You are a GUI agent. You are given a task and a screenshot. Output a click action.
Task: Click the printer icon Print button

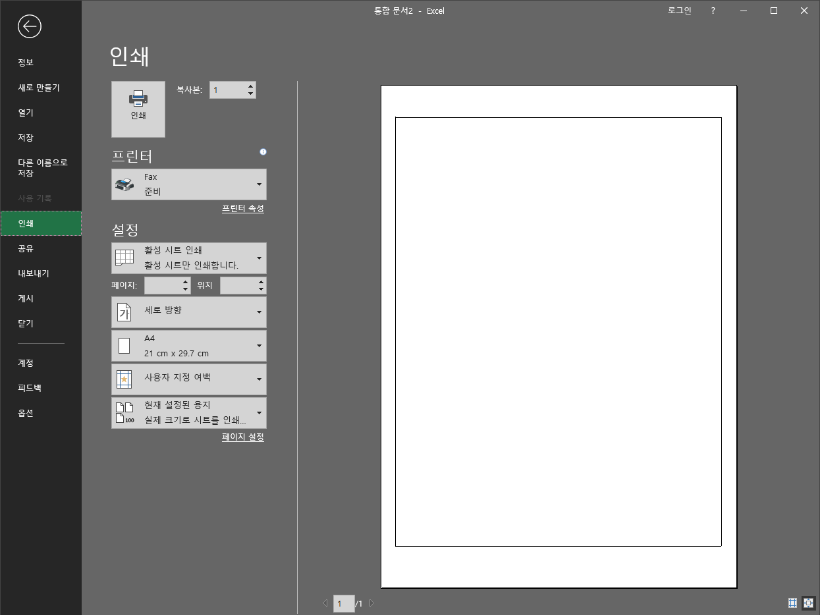pyautogui.click(x=138, y=109)
